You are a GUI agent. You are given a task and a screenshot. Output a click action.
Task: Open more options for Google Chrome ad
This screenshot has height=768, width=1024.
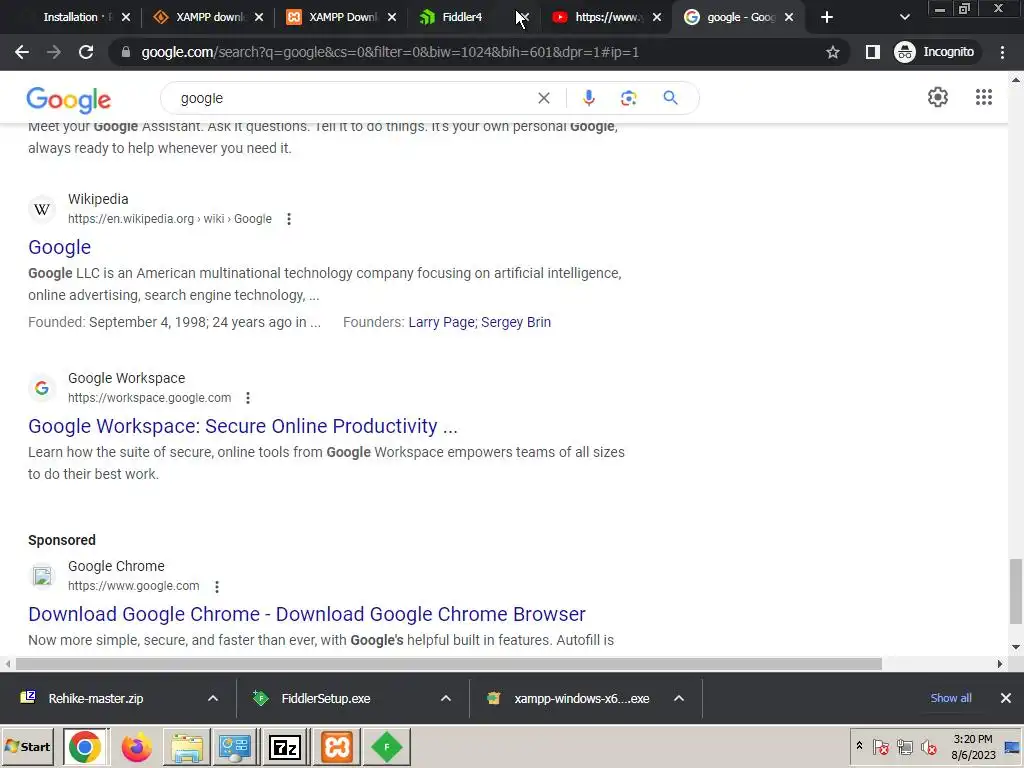pos(217,586)
